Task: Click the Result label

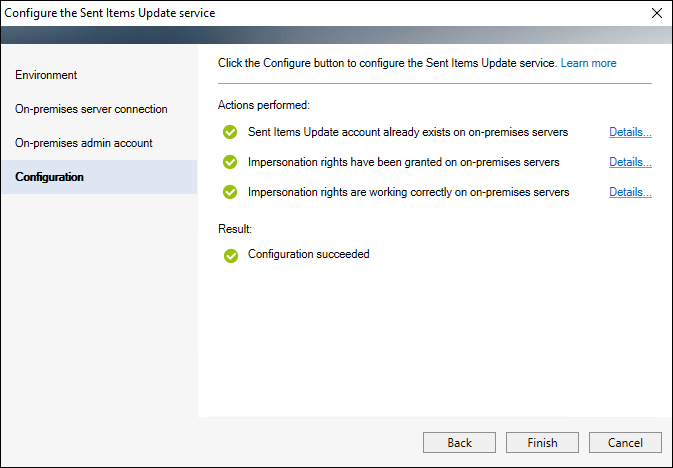Action: point(235,229)
